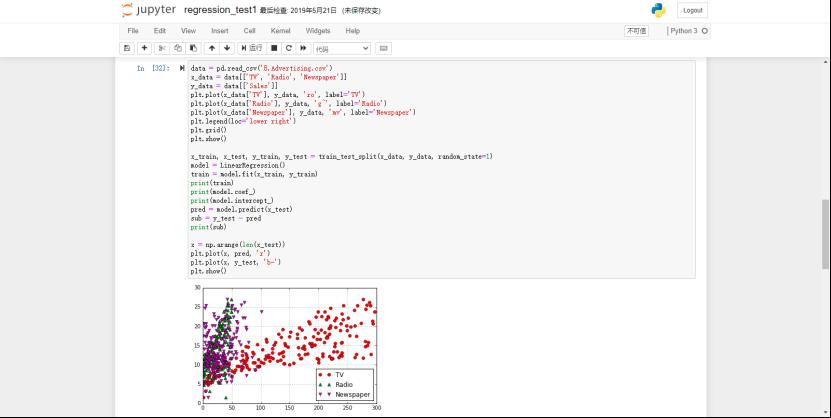Restart kernel and rerun all cells
The image size is (831, 418).
(x=302, y=48)
